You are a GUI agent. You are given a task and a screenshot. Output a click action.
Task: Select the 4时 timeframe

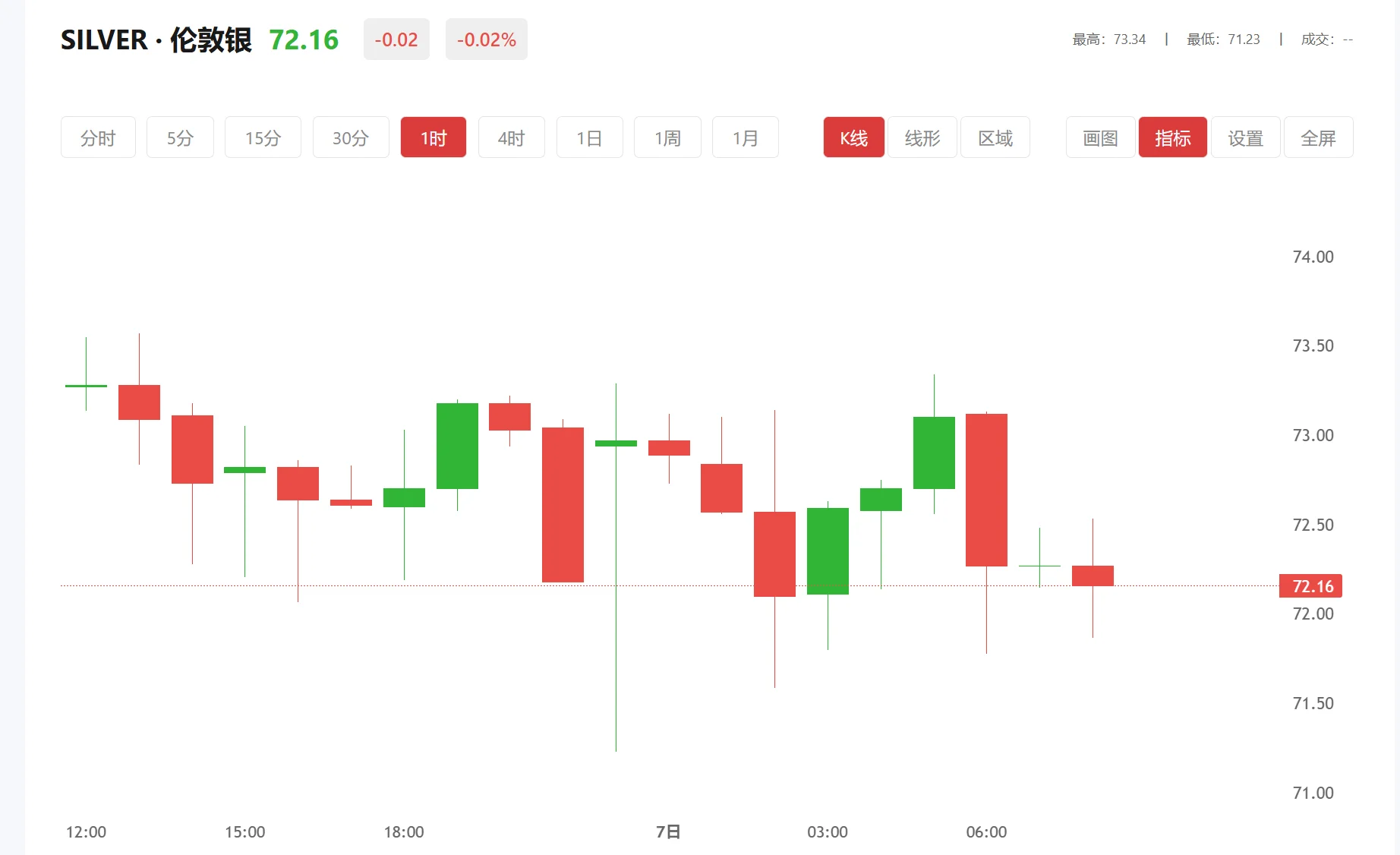point(512,137)
